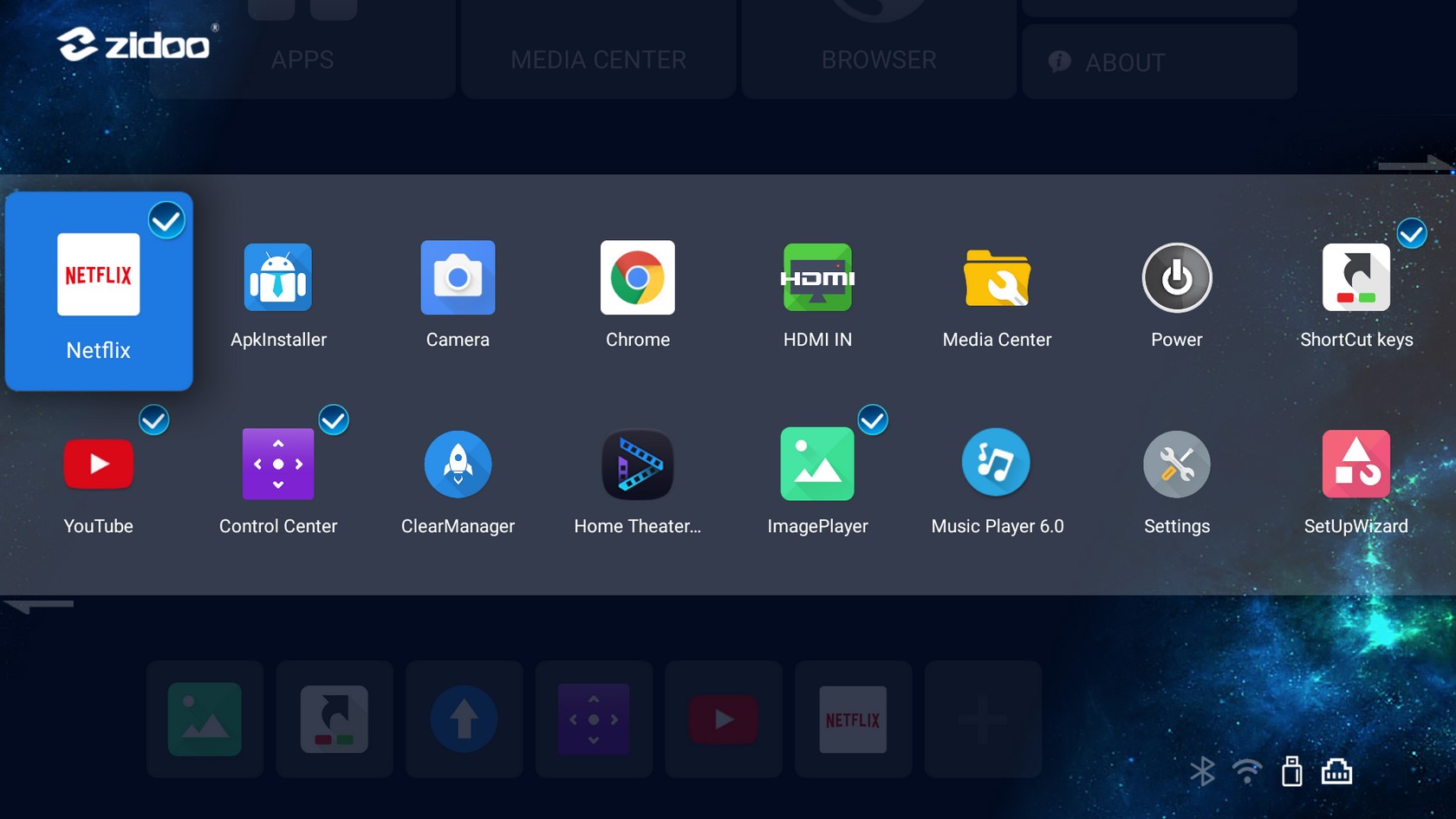This screenshot has width=1456, height=819.
Task: Uncheck the YouTube selection checkmark
Action: (x=154, y=420)
